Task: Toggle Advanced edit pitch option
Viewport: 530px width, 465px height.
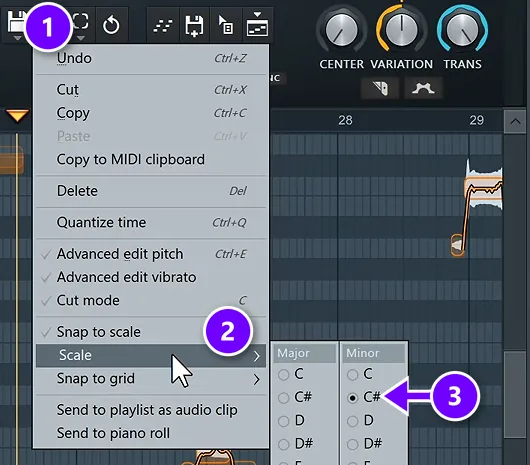Action: (x=151, y=254)
